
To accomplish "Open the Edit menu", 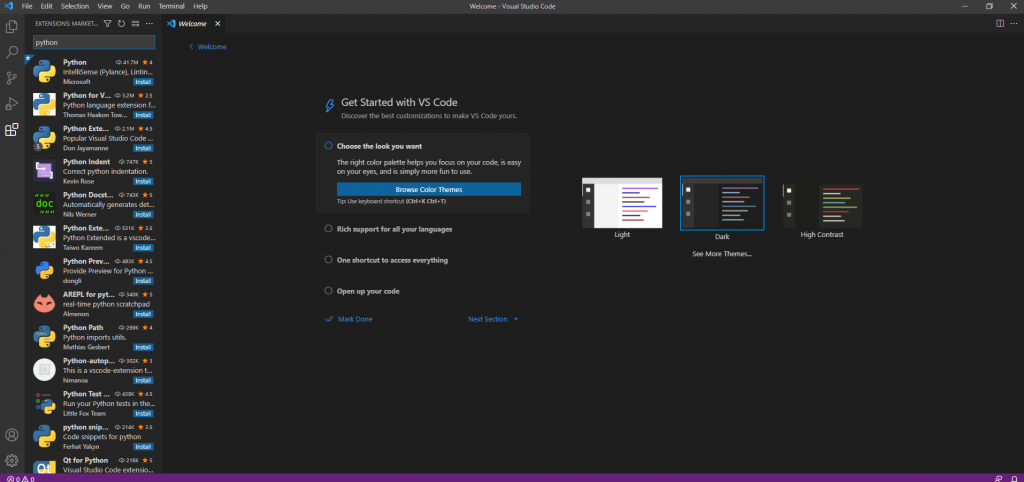I will [46, 6].
